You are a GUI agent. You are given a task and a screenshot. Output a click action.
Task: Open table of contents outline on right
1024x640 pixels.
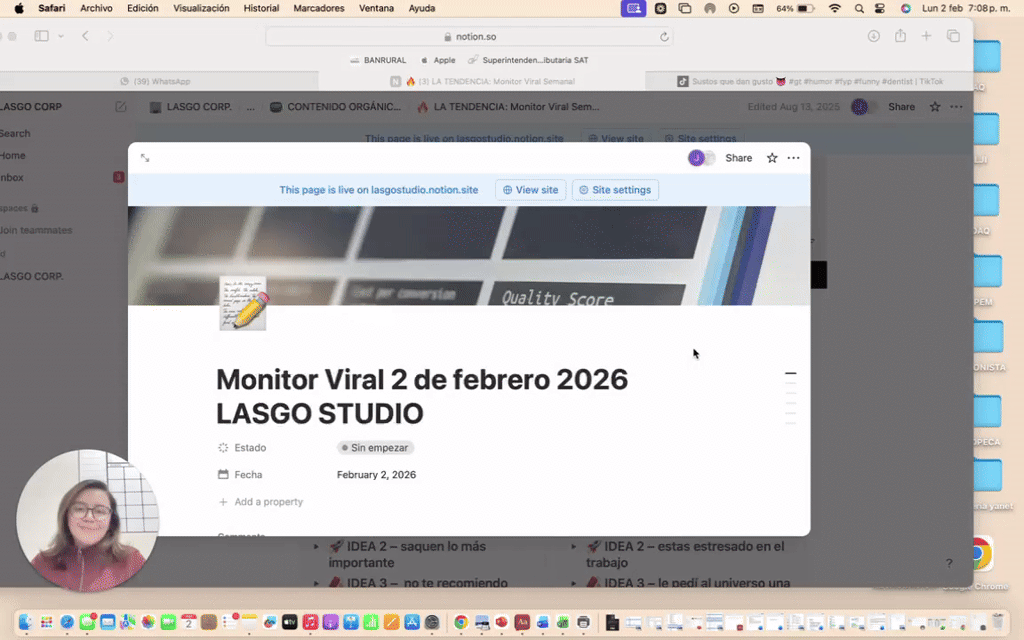(x=790, y=398)
